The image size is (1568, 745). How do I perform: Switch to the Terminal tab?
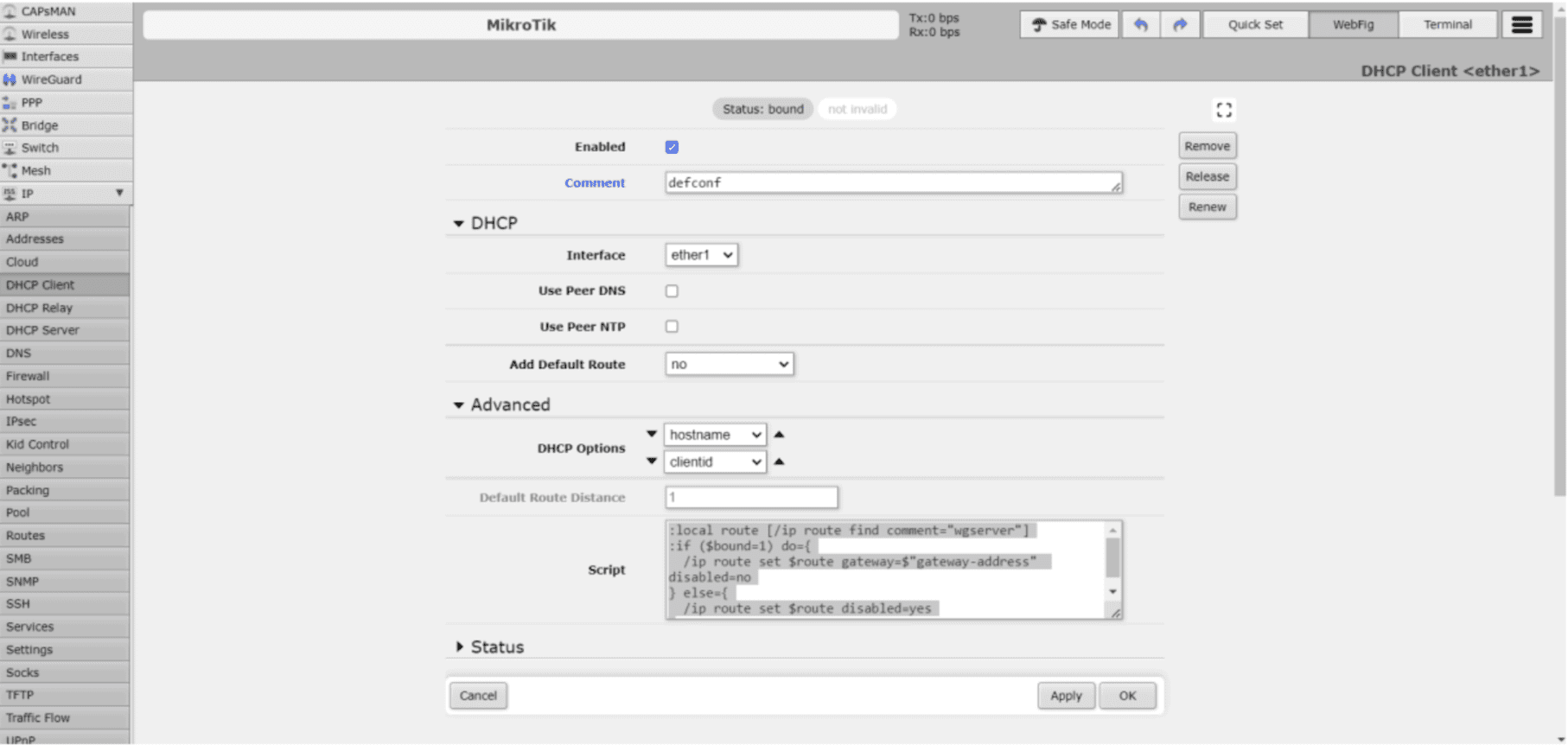point(1447,25)
